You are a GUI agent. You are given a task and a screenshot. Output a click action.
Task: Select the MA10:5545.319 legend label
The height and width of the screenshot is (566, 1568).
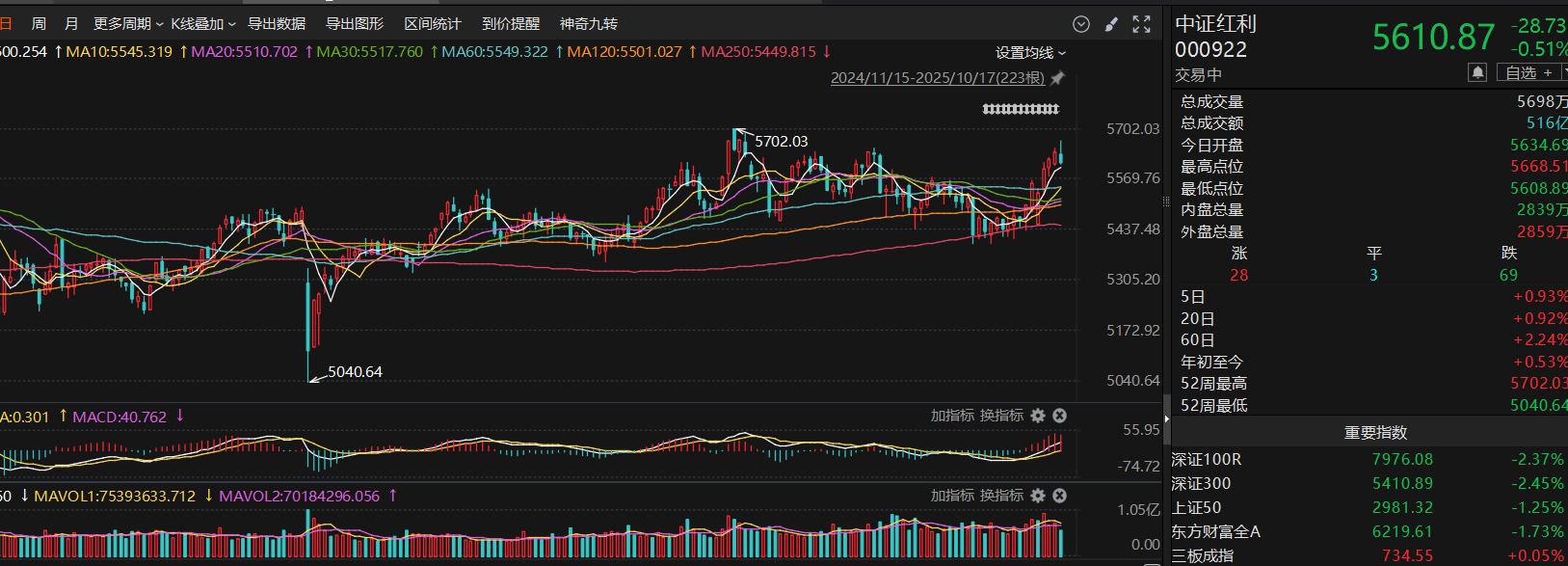tap(120, 52)
